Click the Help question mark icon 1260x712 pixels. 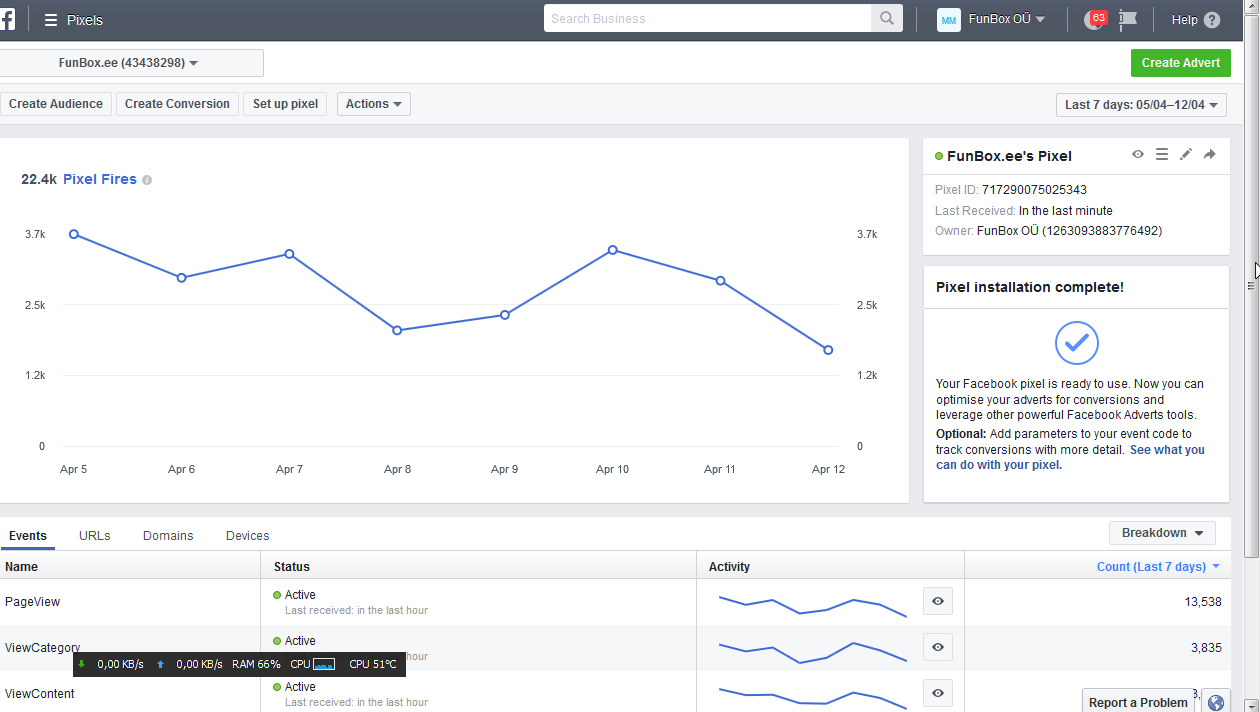1212,20
